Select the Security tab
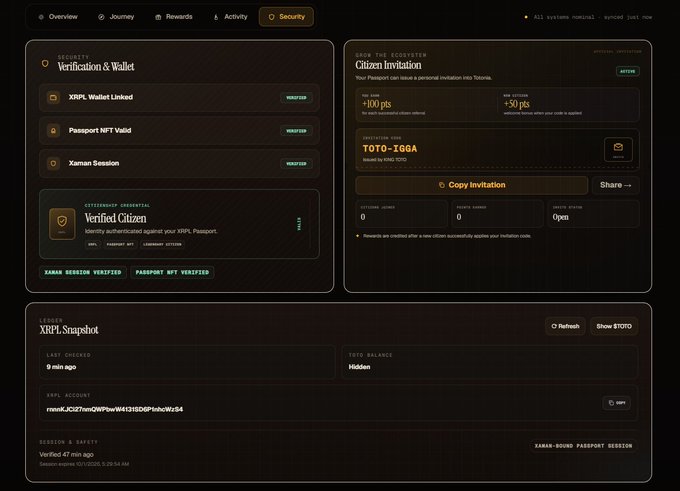The image size is (680, 491). tap(286, 17)
